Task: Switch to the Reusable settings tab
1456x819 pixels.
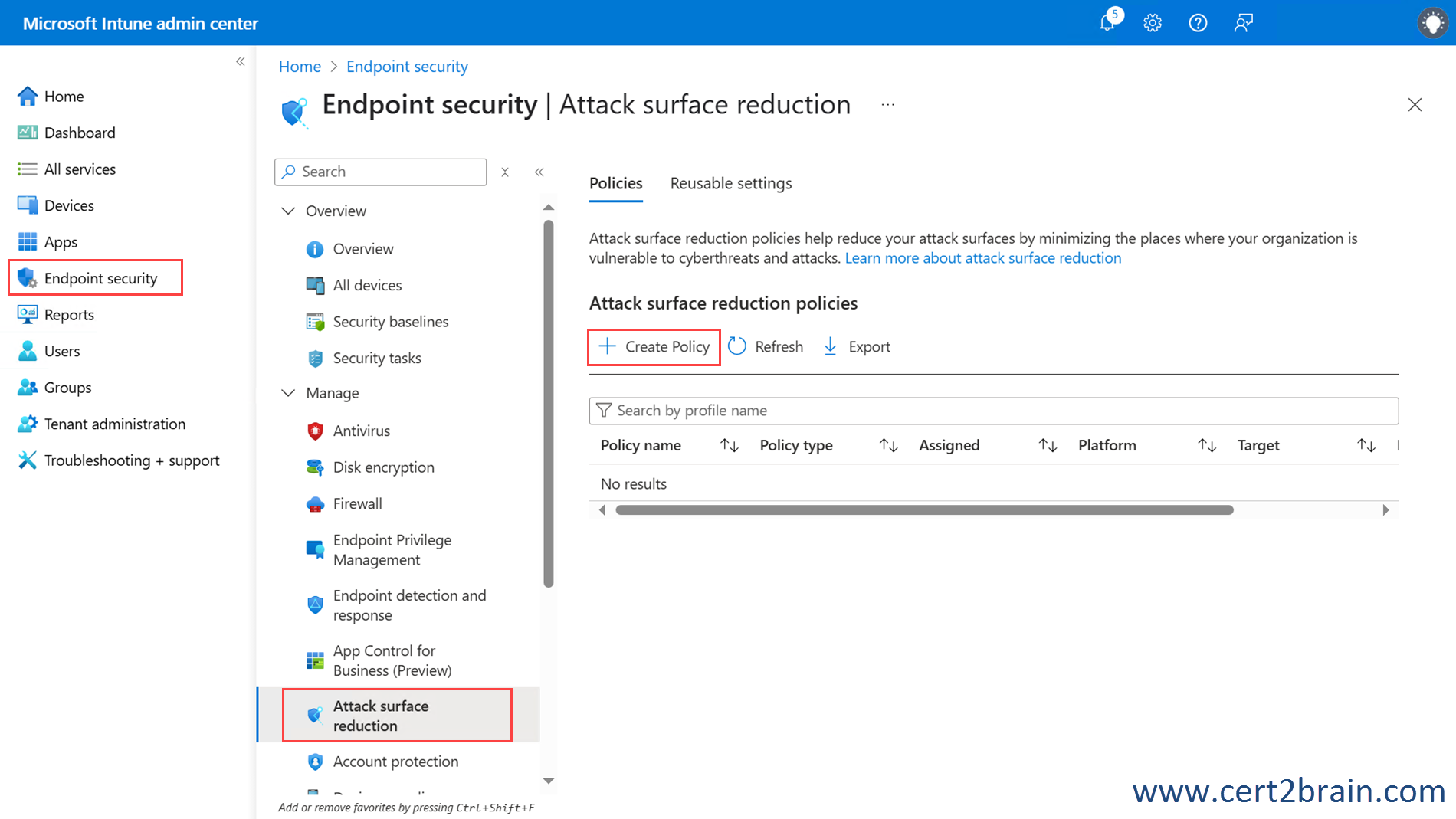Action: (731, 184)
